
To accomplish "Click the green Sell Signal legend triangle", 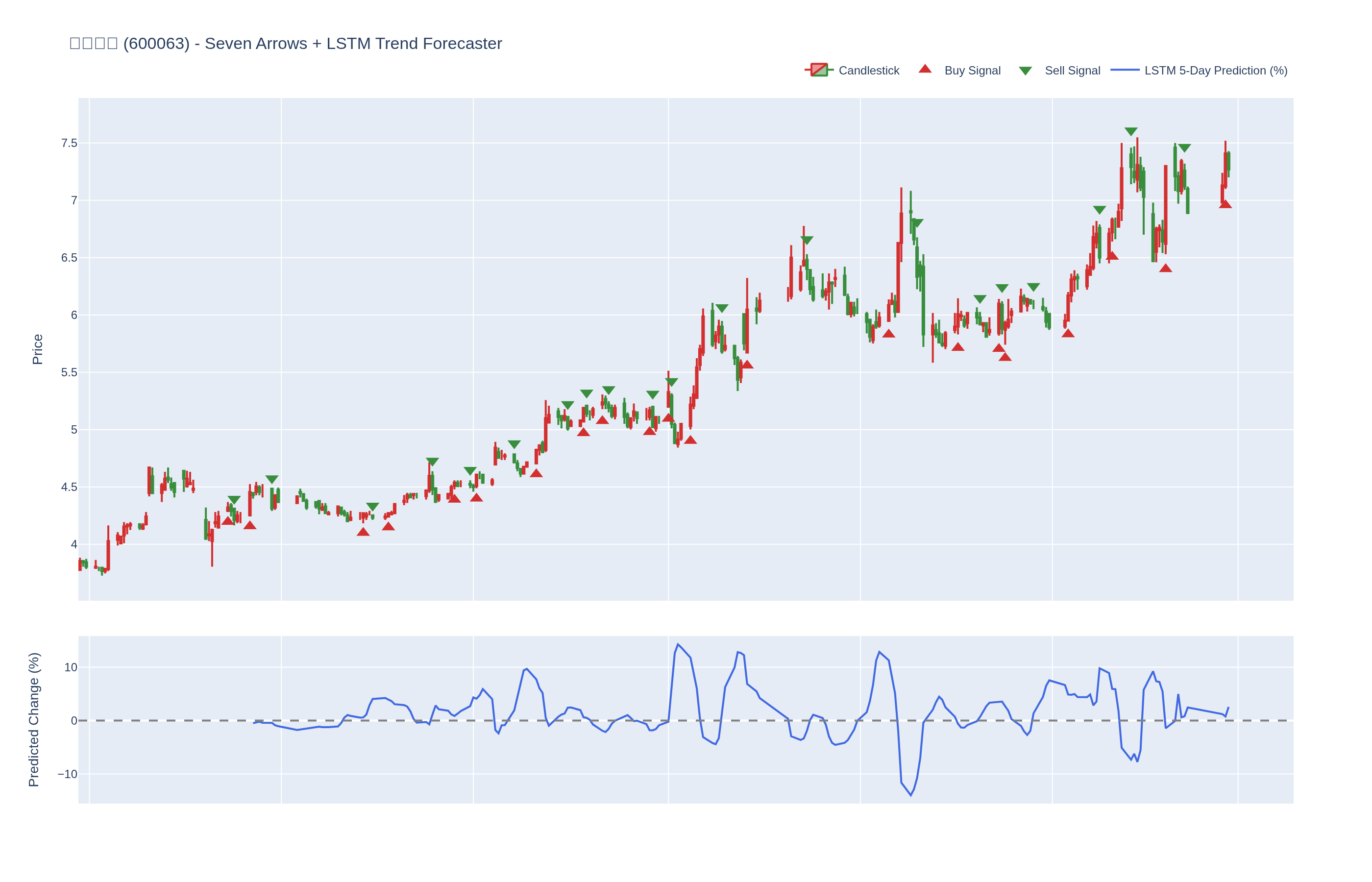I will 1025,71.
